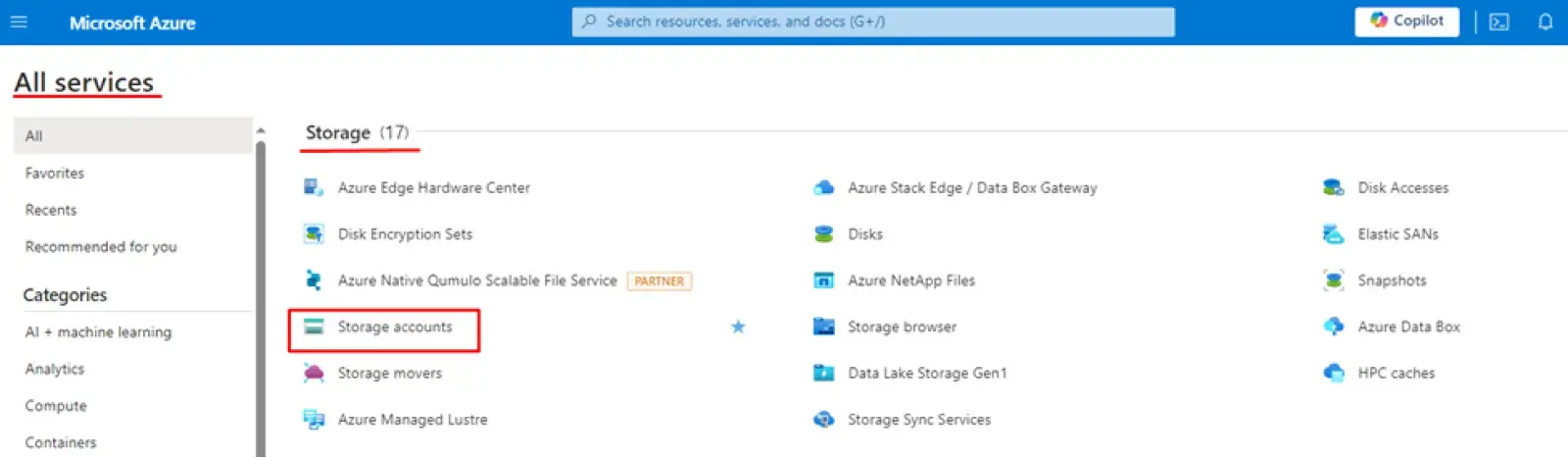
Task: Open the Storage accounts service
Action: coord(395,327)
